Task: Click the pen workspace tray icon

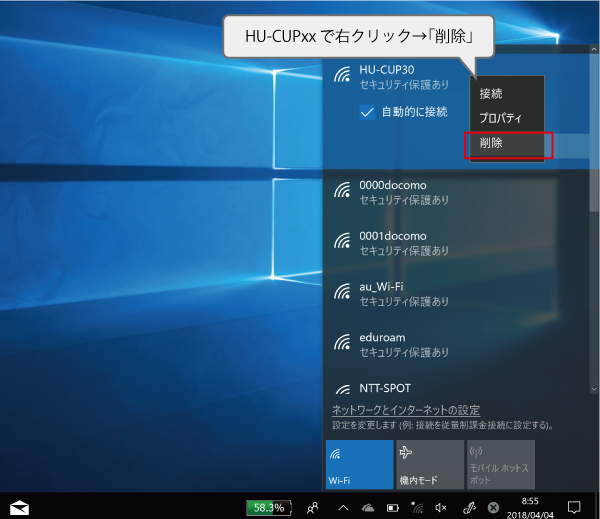Action: tap(469, 508)
